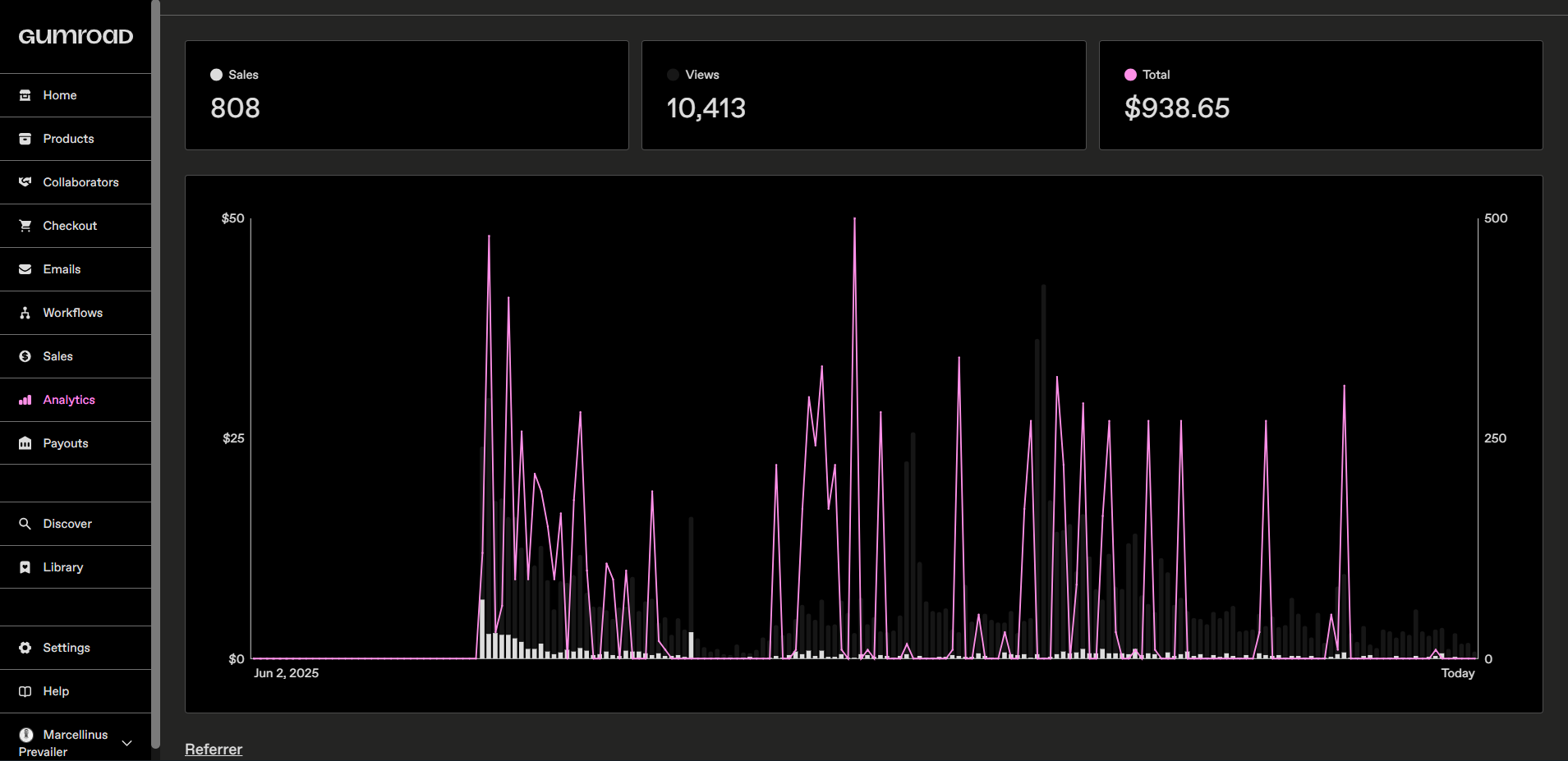Click the Marcellinus Prevailer avatar

pos(26,735)
